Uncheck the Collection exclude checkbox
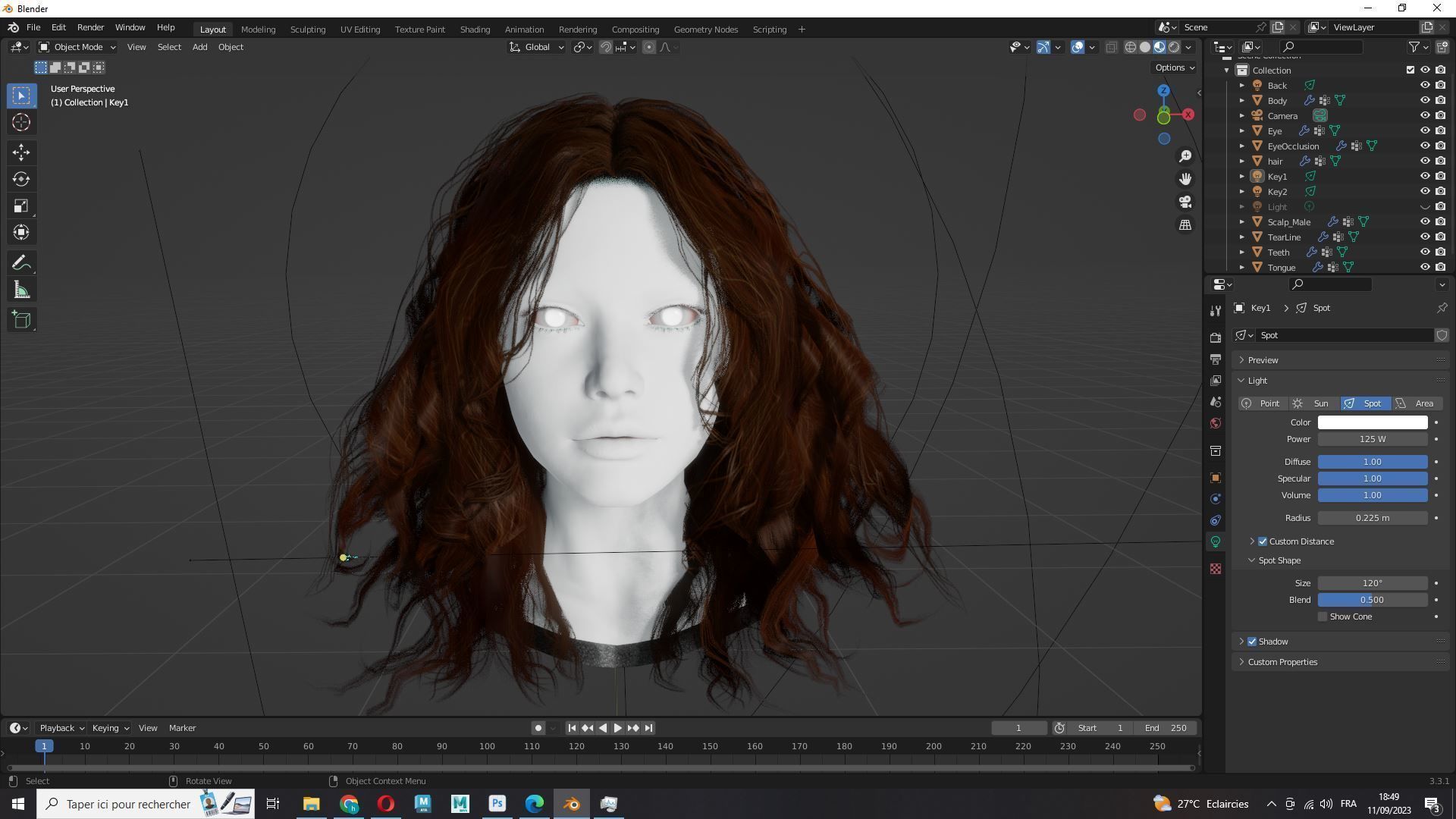This screenshot has height=819, width=1456. pos(1410,70)
